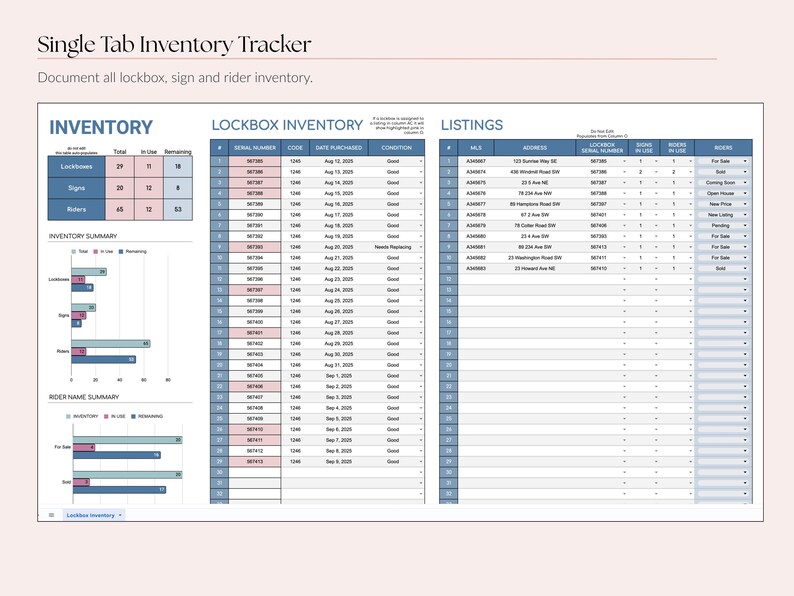
Task: Click the ADDRESS column header
Action: 535,148
